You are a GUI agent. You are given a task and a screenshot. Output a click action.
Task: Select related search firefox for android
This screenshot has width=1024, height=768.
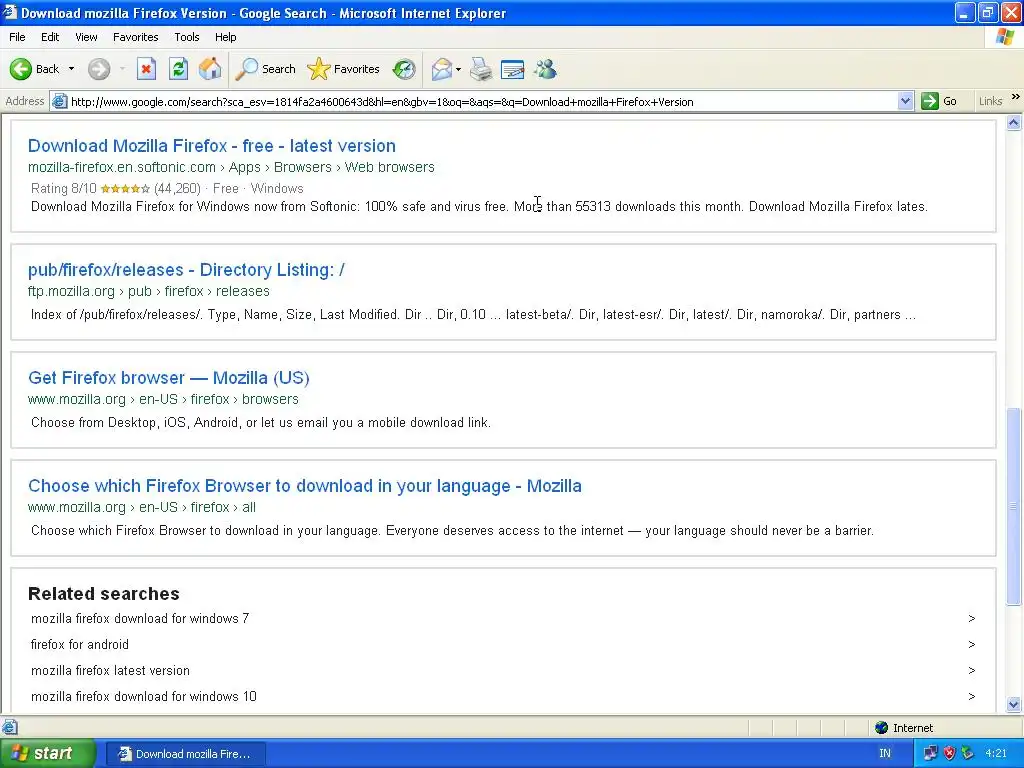80,645
